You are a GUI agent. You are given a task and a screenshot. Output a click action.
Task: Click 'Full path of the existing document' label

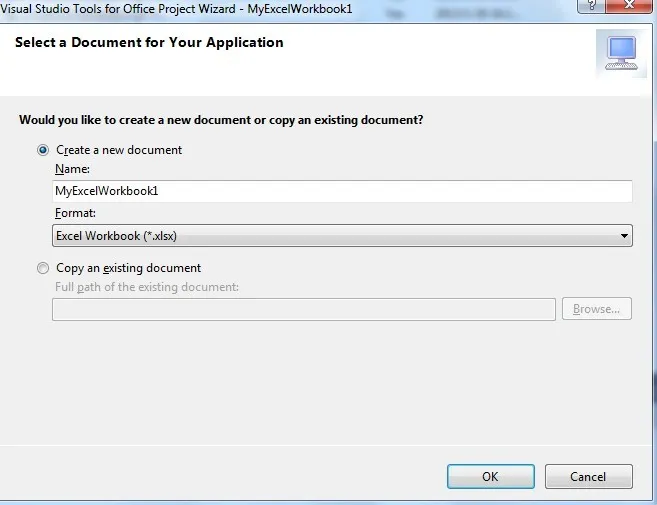(x=147, y=288)
